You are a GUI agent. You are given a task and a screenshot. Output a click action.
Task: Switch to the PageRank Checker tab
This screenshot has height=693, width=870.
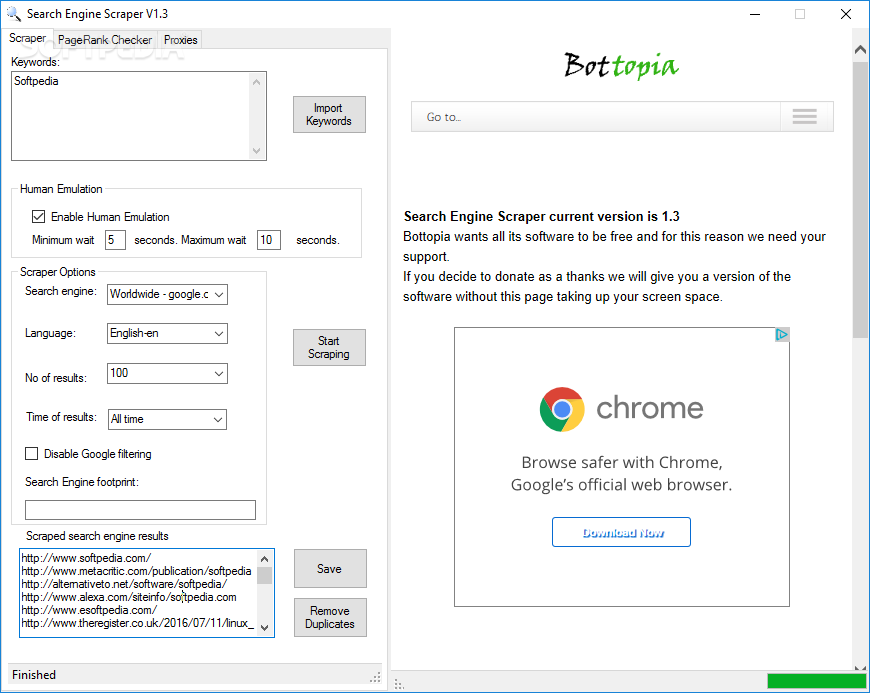105,40
